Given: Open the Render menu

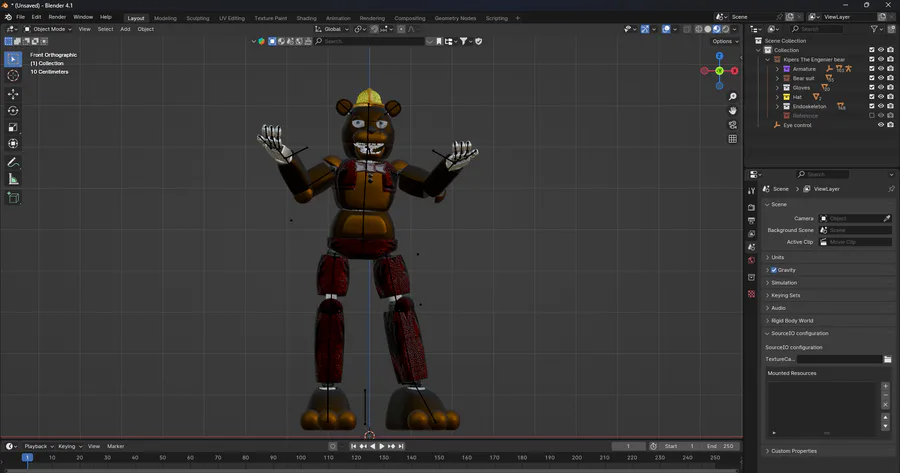Looking at the screenshot, I should tap(57, 17).
